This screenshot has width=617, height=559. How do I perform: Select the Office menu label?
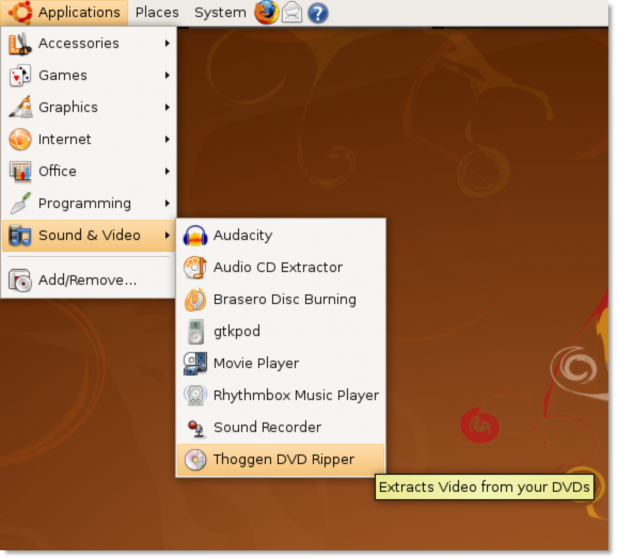[57, 172]
